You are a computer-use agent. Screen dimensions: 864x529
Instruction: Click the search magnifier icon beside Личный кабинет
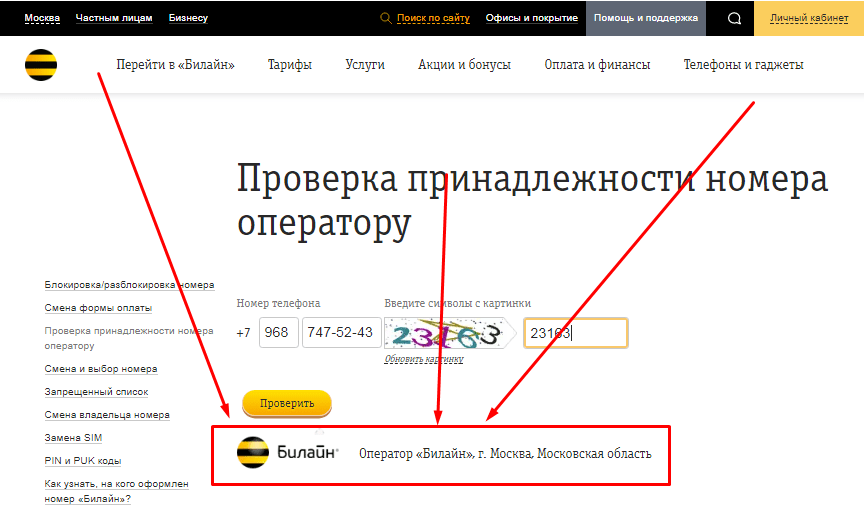pyautogui.click(x=734, y=18)
